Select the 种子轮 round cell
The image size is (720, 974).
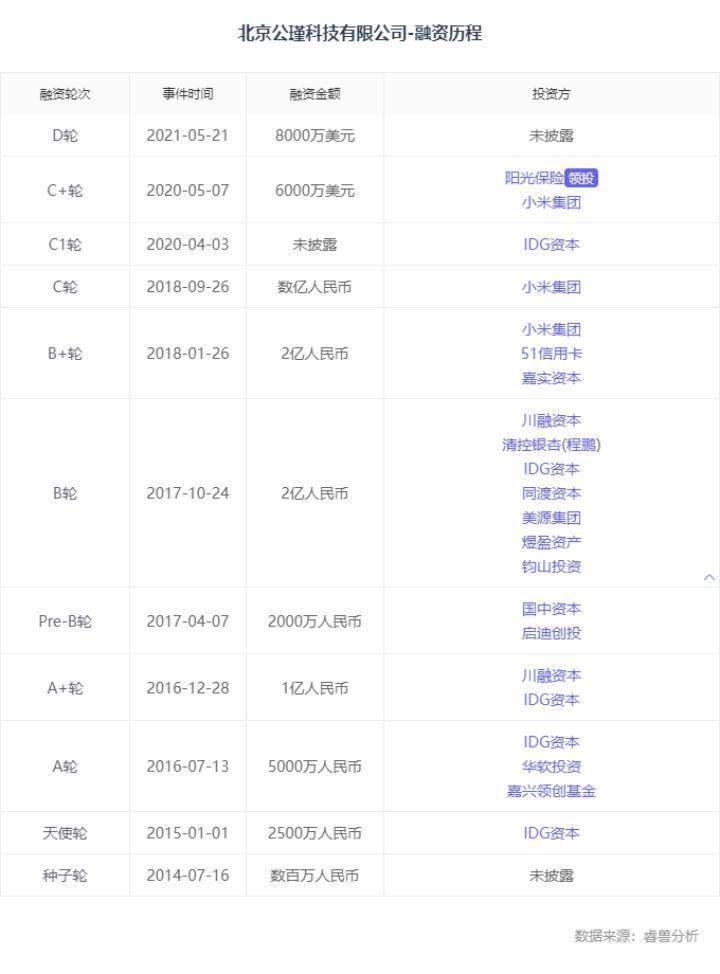tap(65, 875)
